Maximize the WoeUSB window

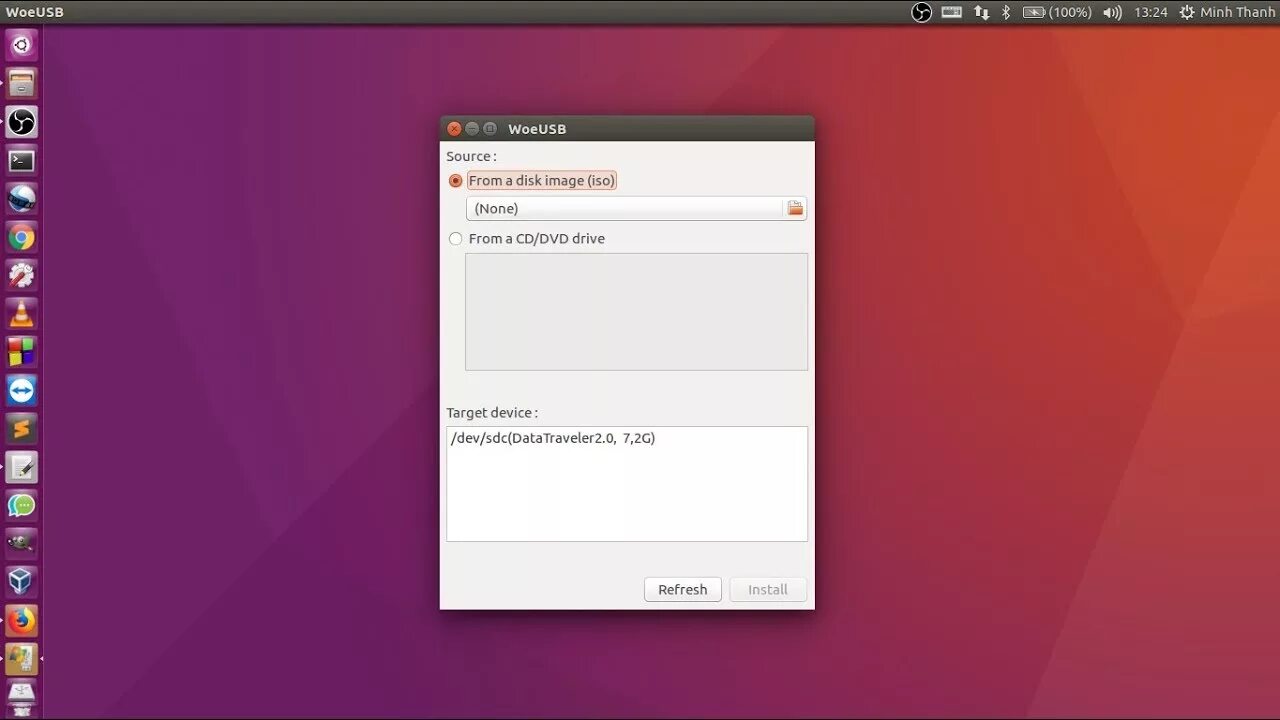pos(490,128)
